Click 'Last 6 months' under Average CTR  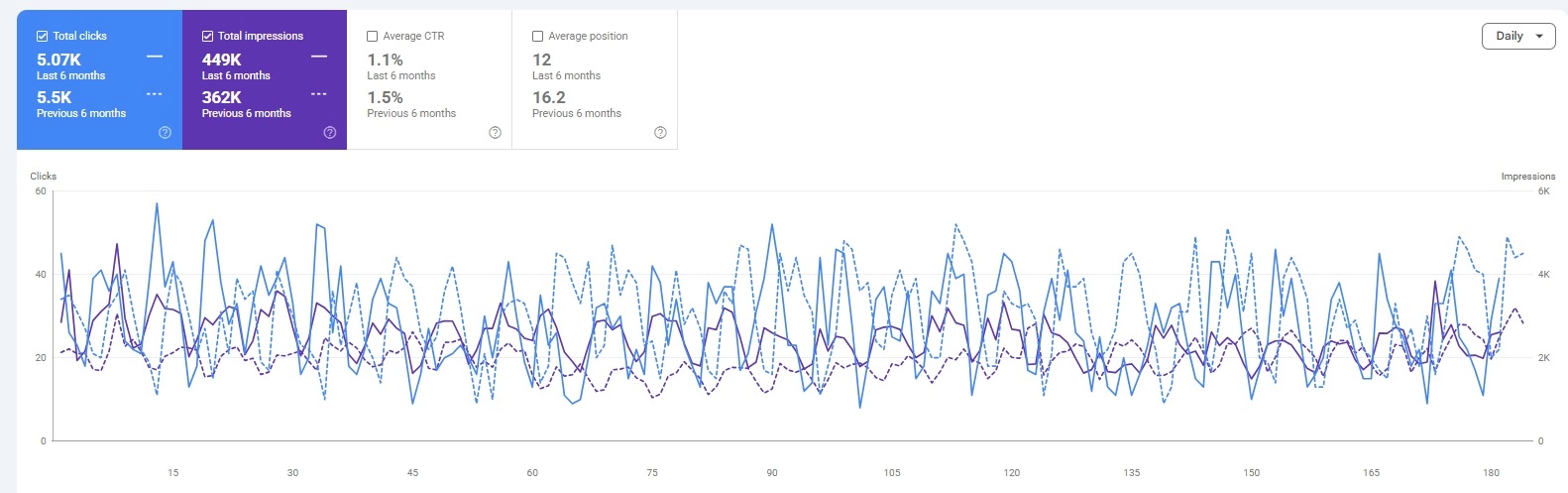tap(401, 75)
